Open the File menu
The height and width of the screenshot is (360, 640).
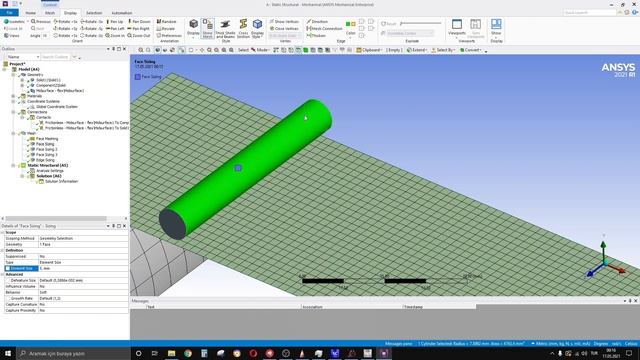point(9,13)
